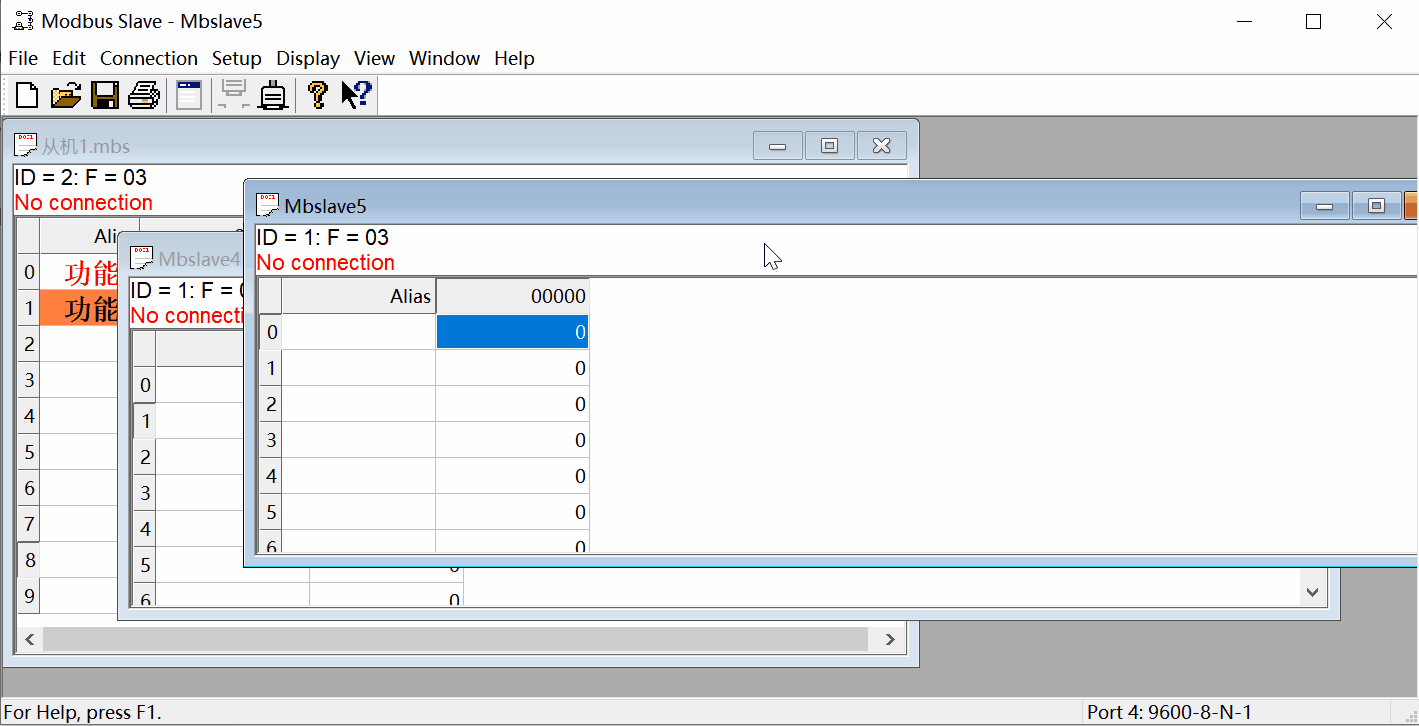Image resolution: width=1419 pixels, height=726 pixels.
Task: Click row header 5 in Mbslave5 table
Action: coord(271,512)
